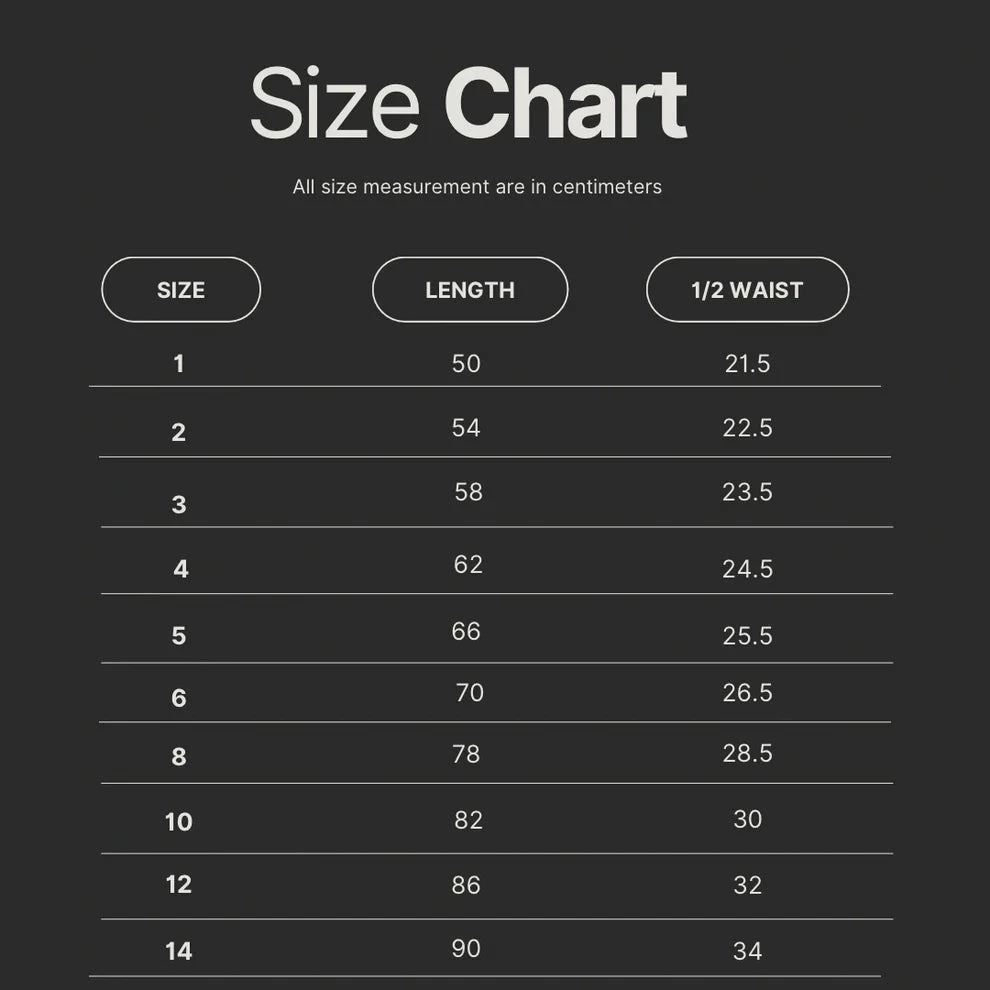The width and height of the screenshot is (990, 990).
Task: Click the half waist value 23.5
Action: (x=747, y=492)
